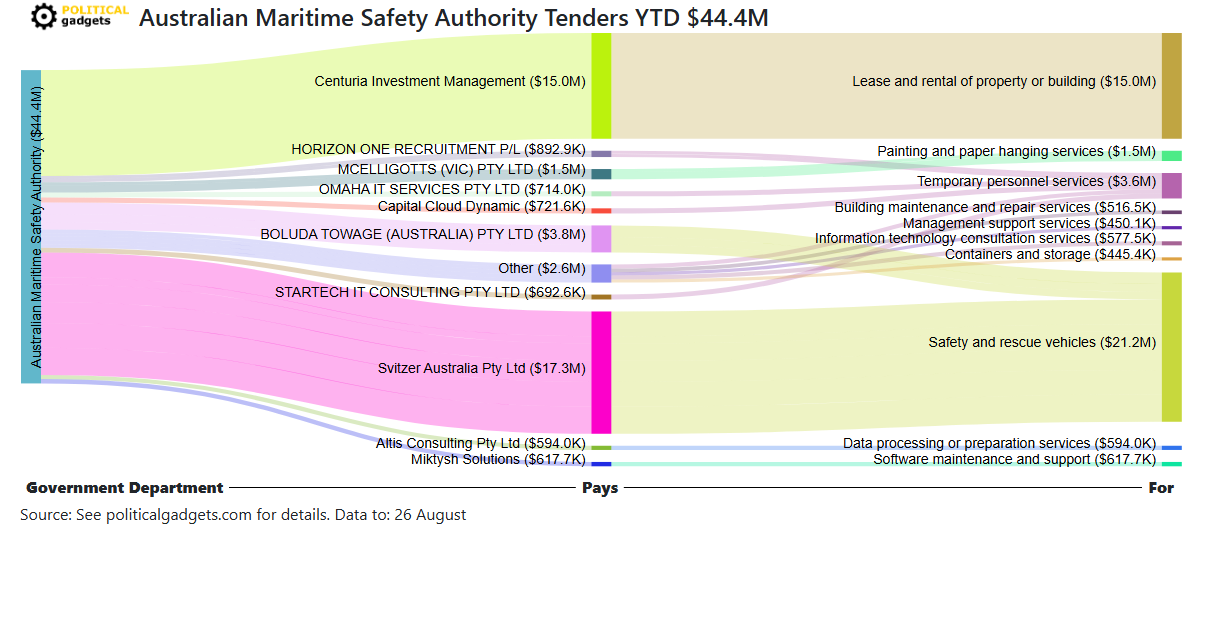This screenshot has height=629, width=1224.
Task: Click the 'Government Department' axis label
Action: point(125,488)
